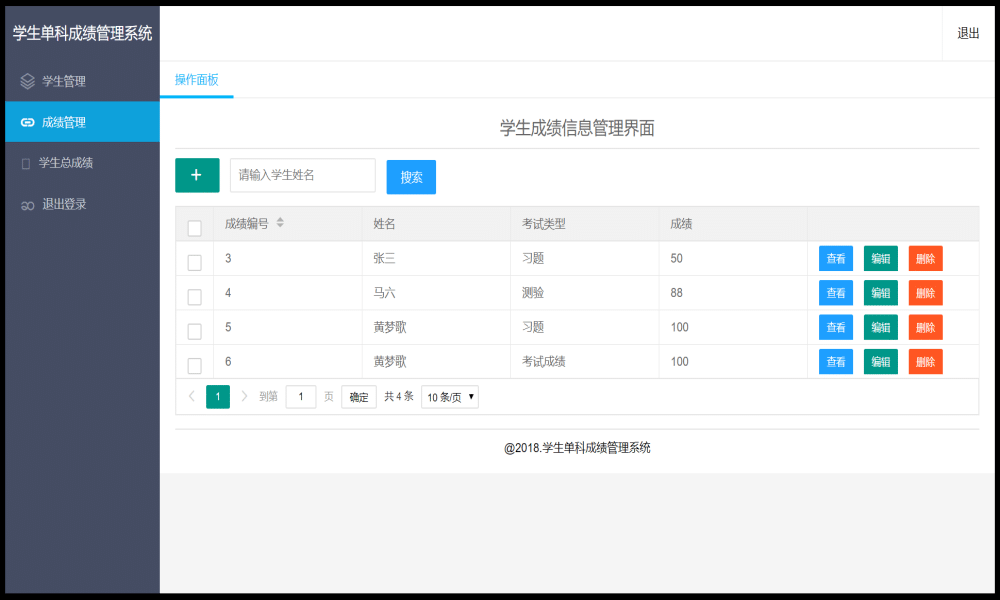Image resolution: width=1000 pixels, height=600 pixels.
Task: Focus the jump-to-page number field
Action: click(x=301, y=397)
